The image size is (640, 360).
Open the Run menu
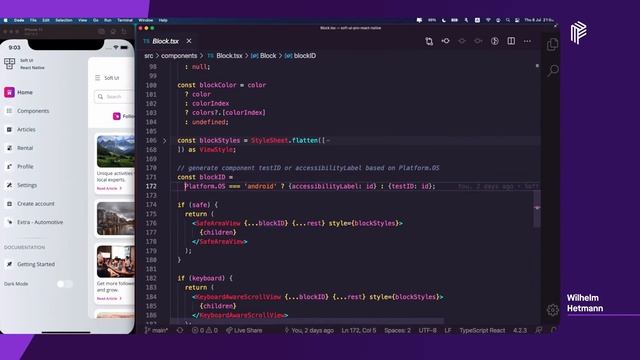coord(108,20)
